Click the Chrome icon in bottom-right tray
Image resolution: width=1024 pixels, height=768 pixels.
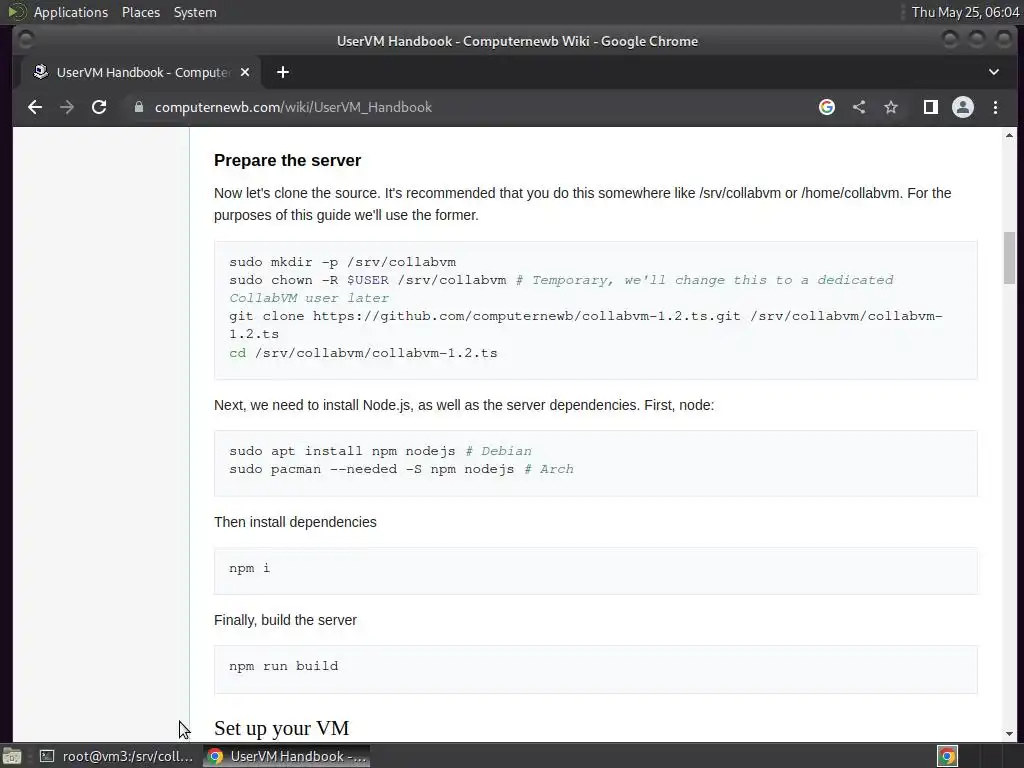coord(948,756)
